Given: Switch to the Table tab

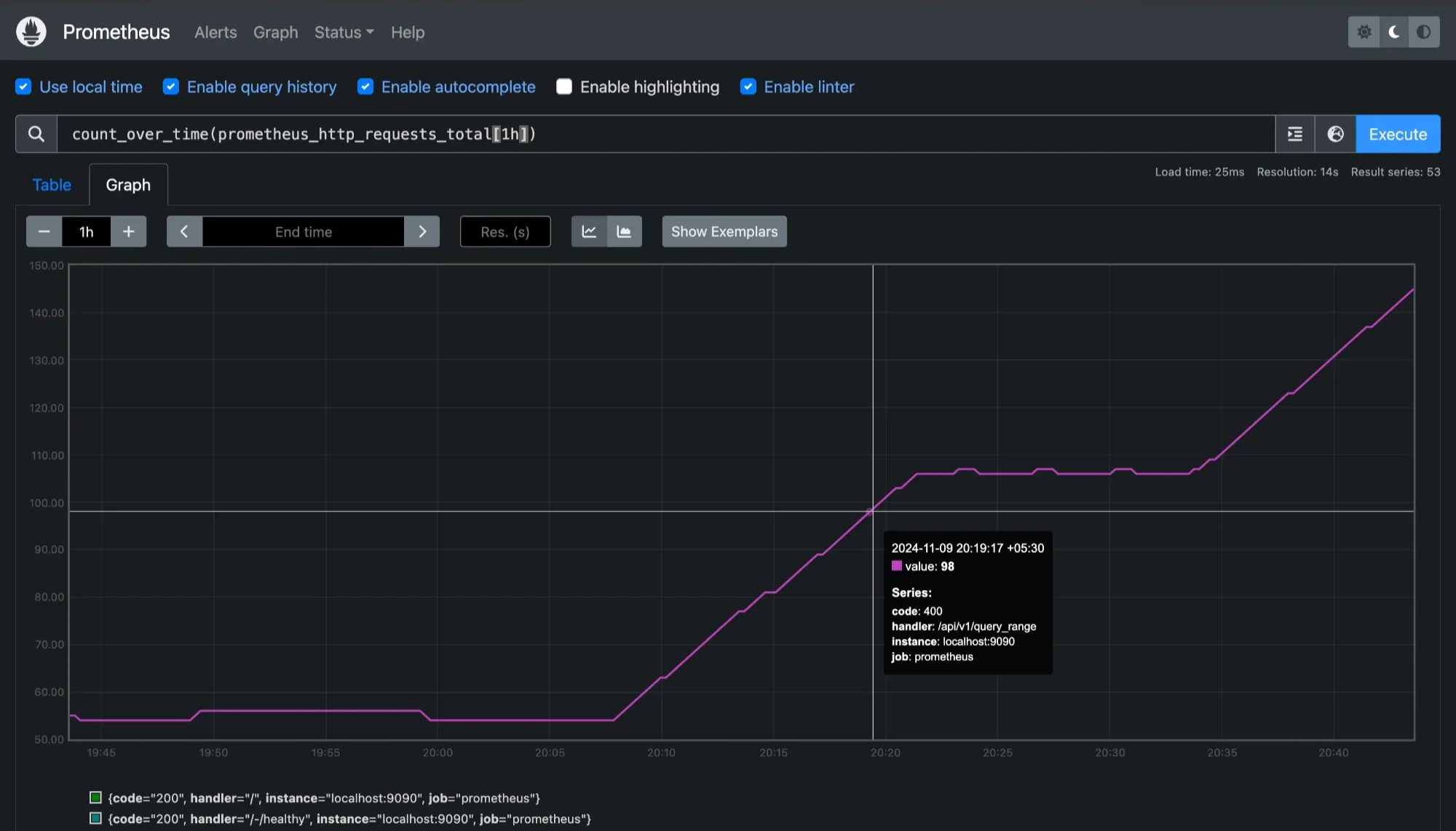Looking at the screenshot, I should tap(52, 185).
